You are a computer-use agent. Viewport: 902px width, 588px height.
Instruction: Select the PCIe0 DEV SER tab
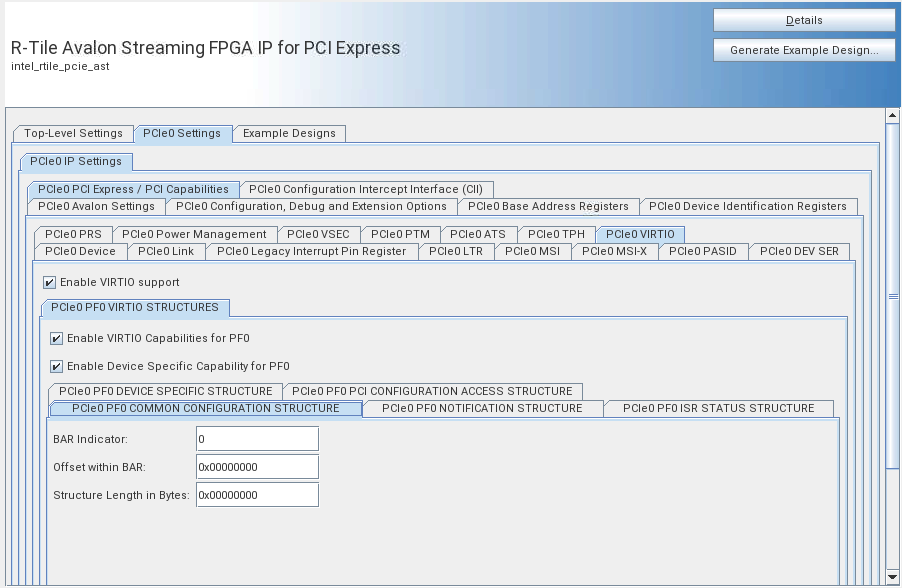[799, 251]
